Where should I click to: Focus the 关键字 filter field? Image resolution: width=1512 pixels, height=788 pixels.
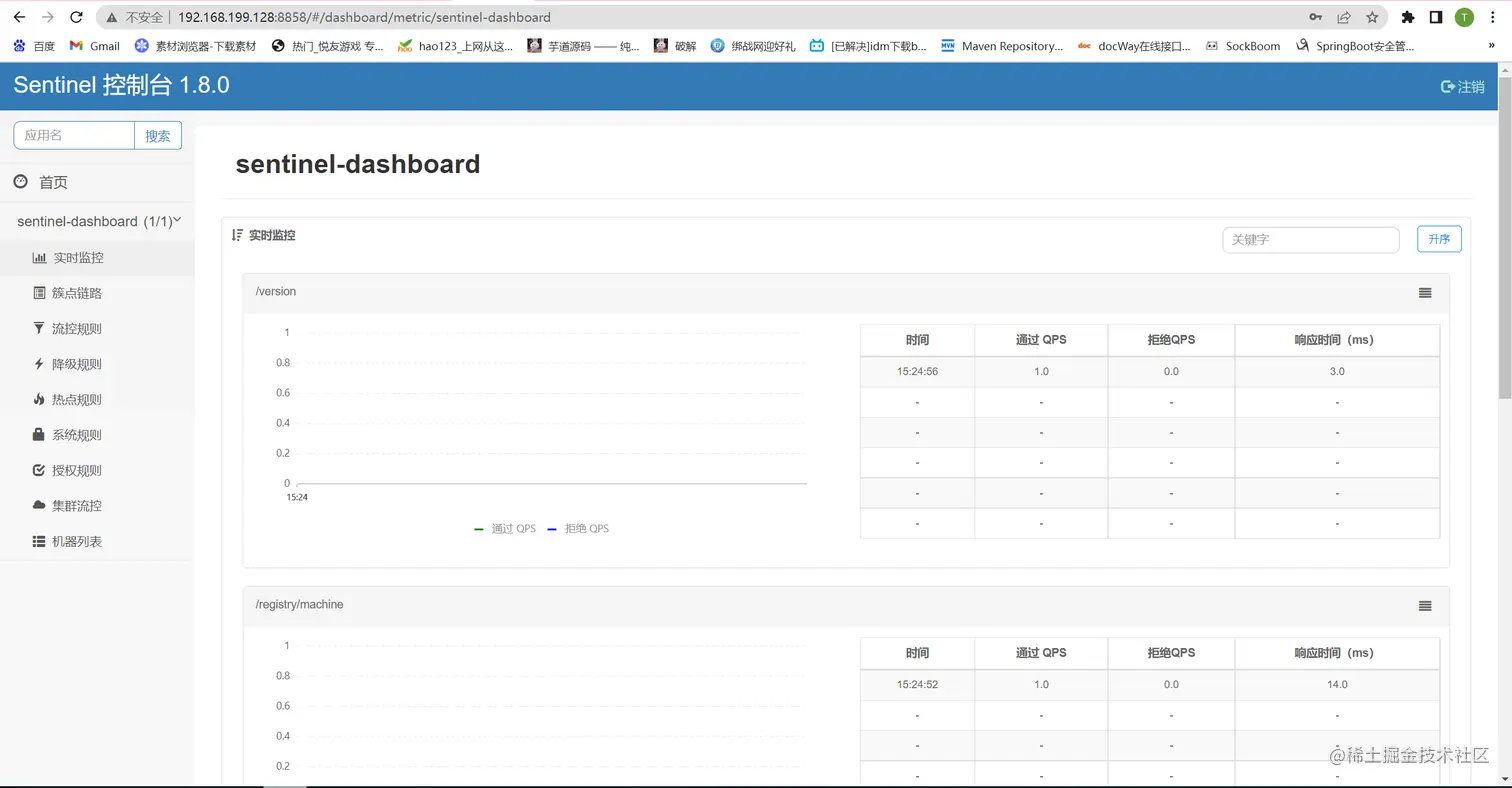pyautogui.click(x=1310, y=240)
